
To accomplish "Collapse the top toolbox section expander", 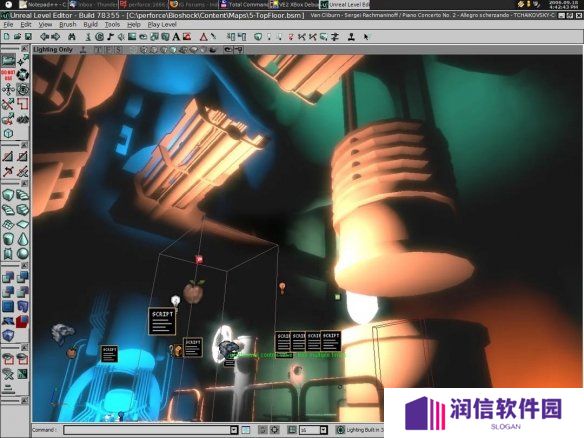I will [x=25, y=49].
